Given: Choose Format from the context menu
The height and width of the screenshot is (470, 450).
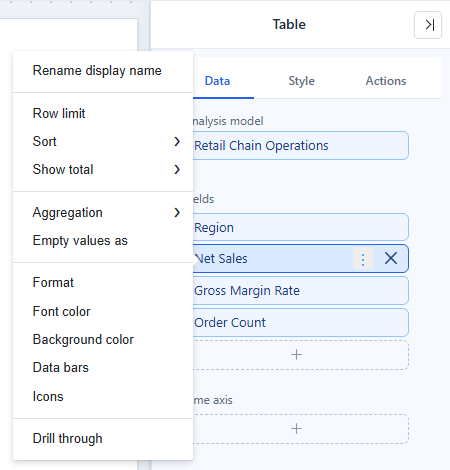Looking at the screenshot, I should pos(103,283).
